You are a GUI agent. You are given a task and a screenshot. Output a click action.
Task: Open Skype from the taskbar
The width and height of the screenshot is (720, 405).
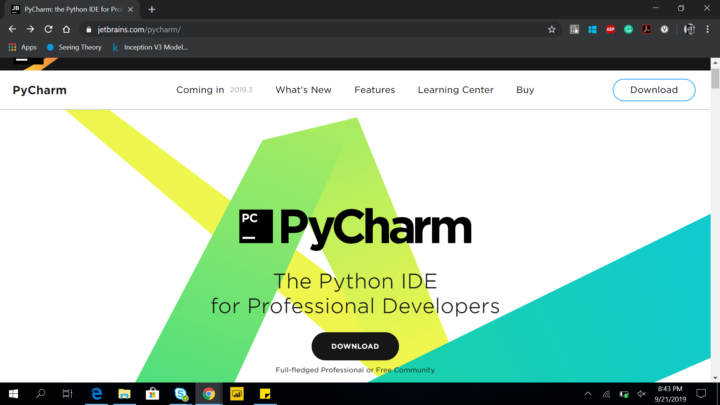click(x=181, y=394)
